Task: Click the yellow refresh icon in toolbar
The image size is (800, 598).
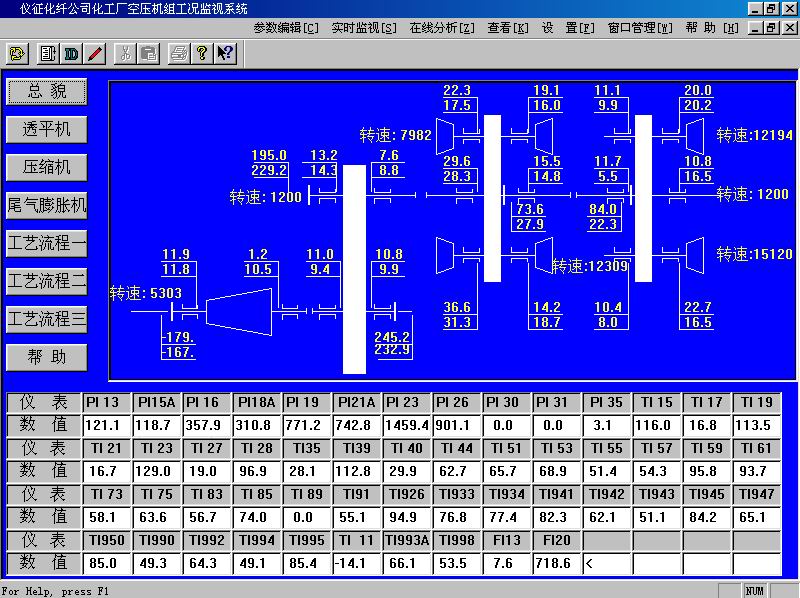Action: [19, 53]
